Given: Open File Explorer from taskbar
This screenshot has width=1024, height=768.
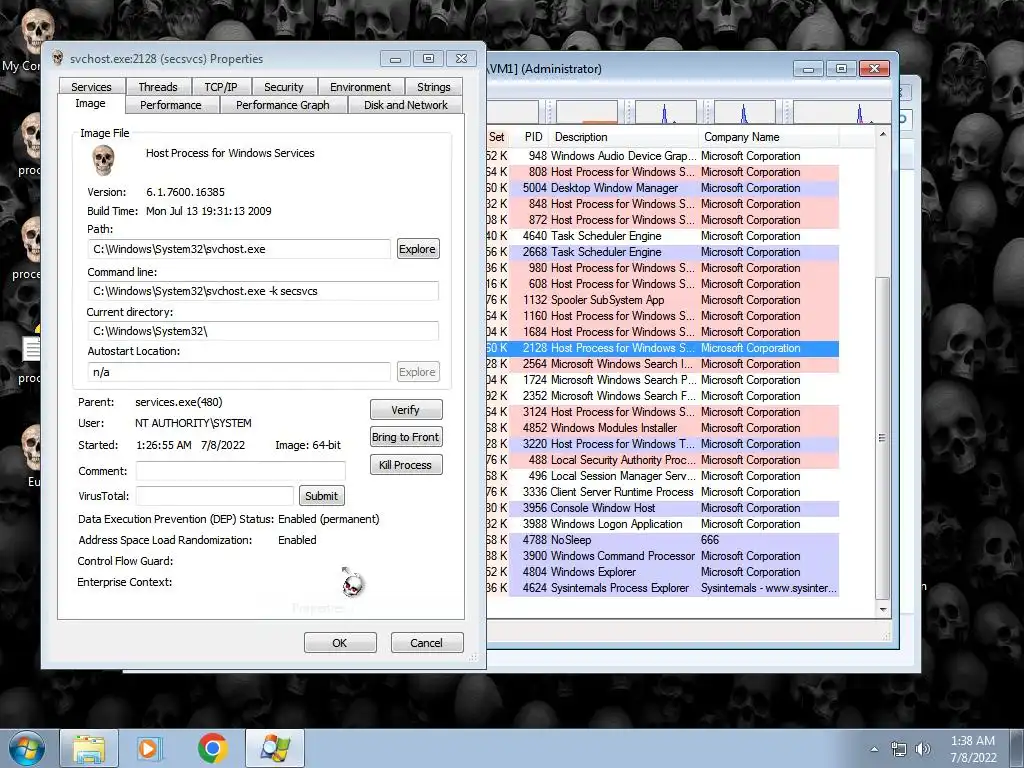Looking at the screenshot, I should pos(89,748).
